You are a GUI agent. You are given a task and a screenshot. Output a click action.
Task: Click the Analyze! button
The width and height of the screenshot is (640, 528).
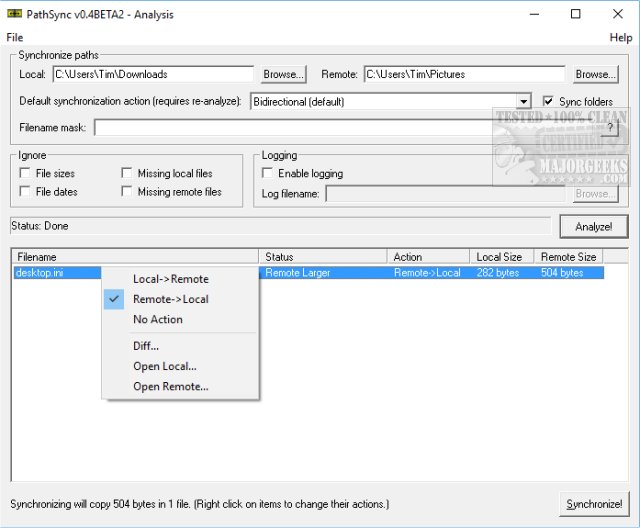[x=593, y=226]
